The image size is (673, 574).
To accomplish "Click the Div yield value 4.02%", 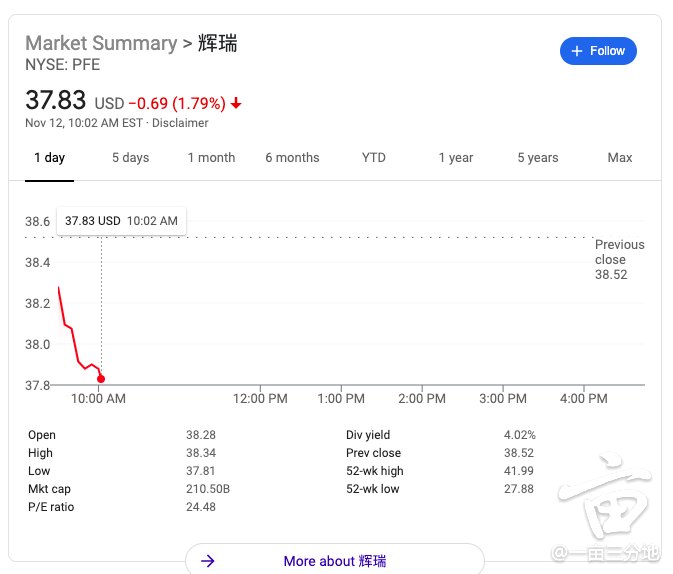I will [x=520, y=435].
